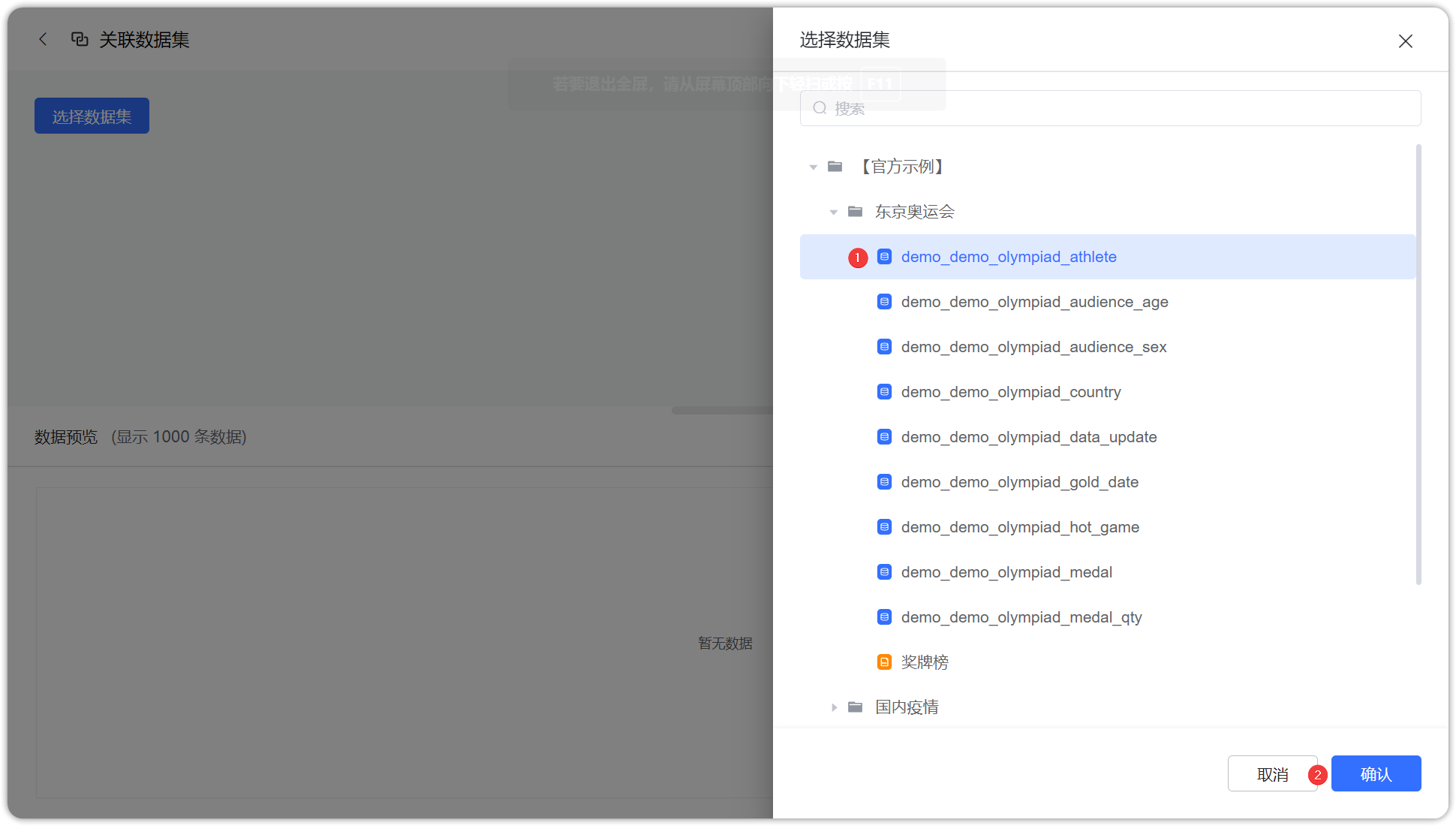This screenshot has width=1456, height=826.
Task: Click the back arrow next to 关联数据集
Action: click(43, 39)
